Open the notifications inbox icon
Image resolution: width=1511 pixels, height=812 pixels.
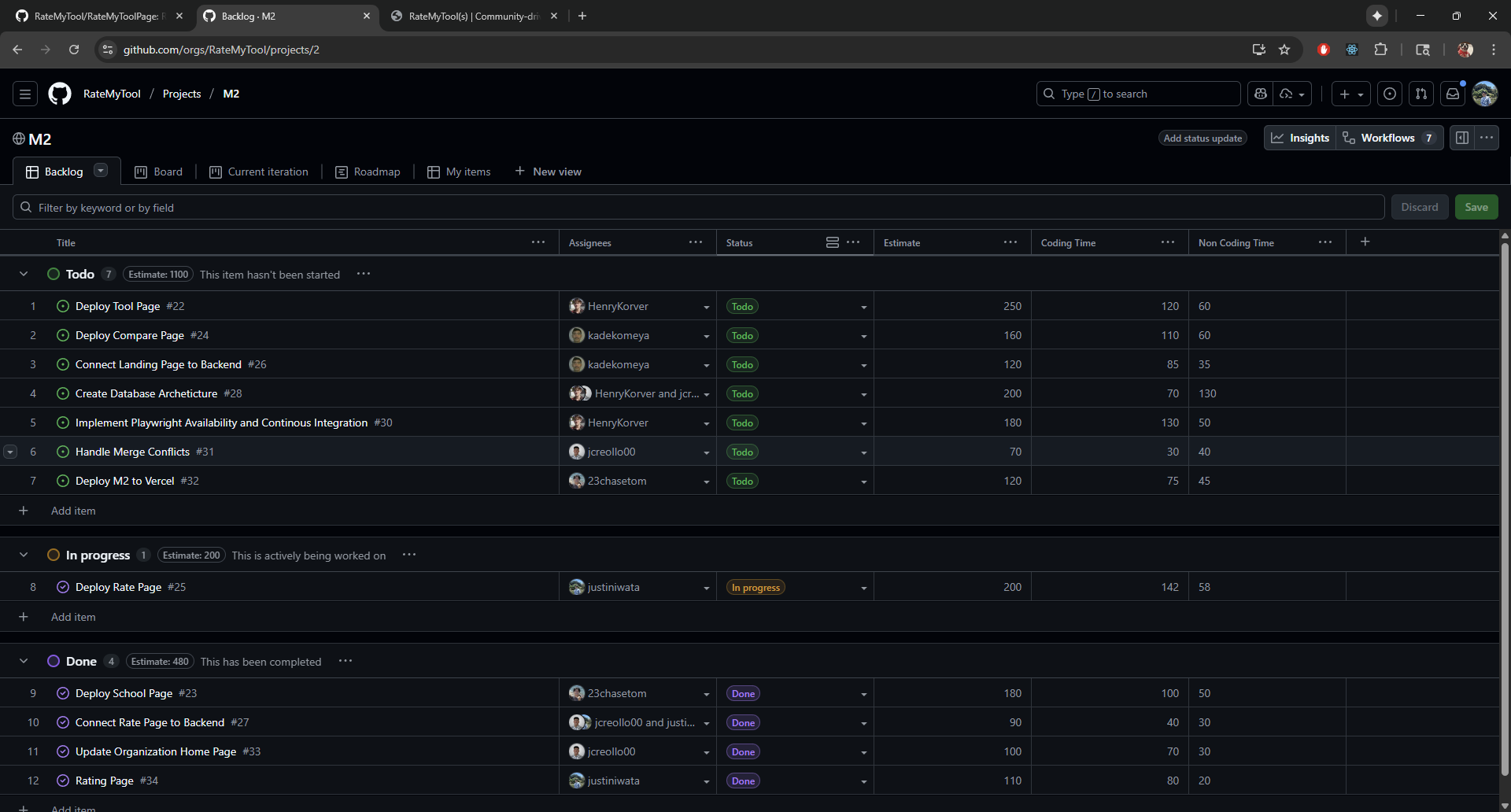pos(1453,94)
